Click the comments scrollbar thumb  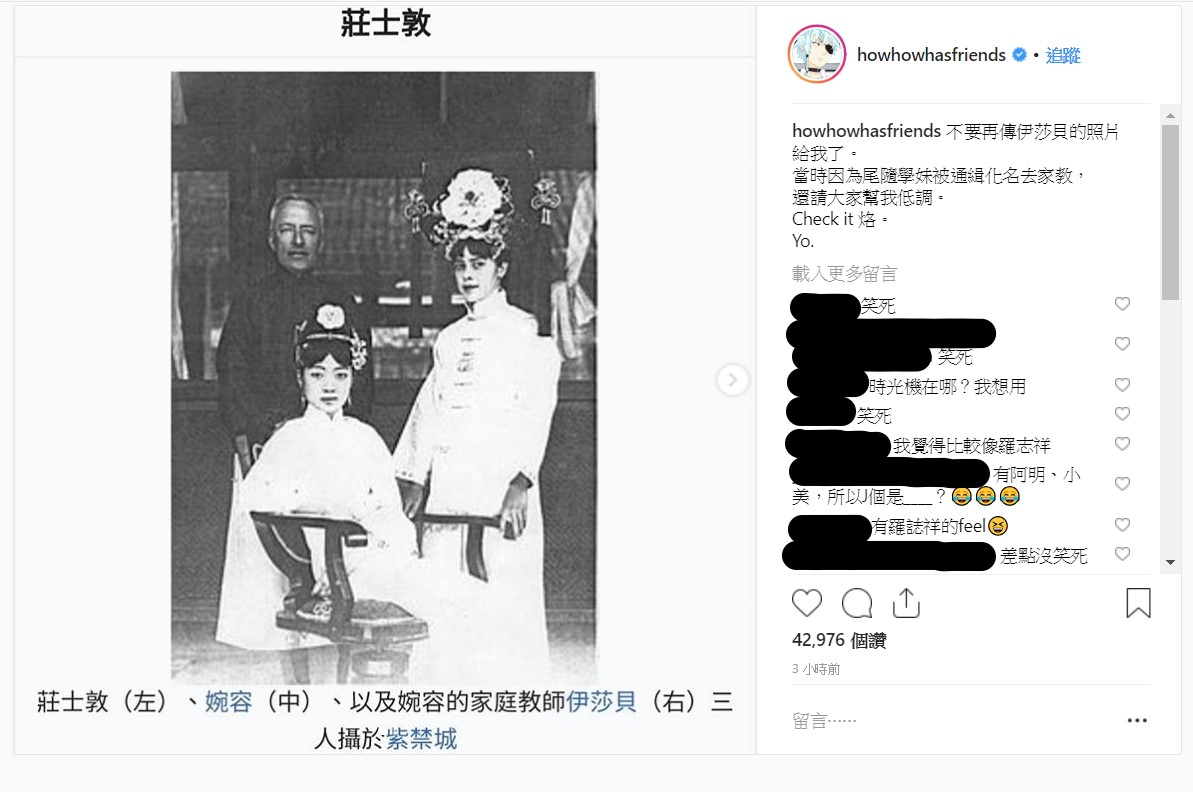pos(1170,213)
